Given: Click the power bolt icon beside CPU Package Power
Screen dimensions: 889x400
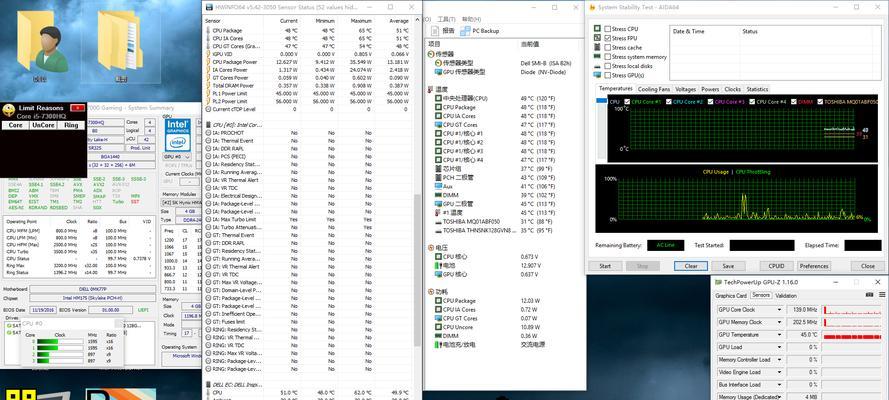Looking at the screenshot, I should click(208, 62).
